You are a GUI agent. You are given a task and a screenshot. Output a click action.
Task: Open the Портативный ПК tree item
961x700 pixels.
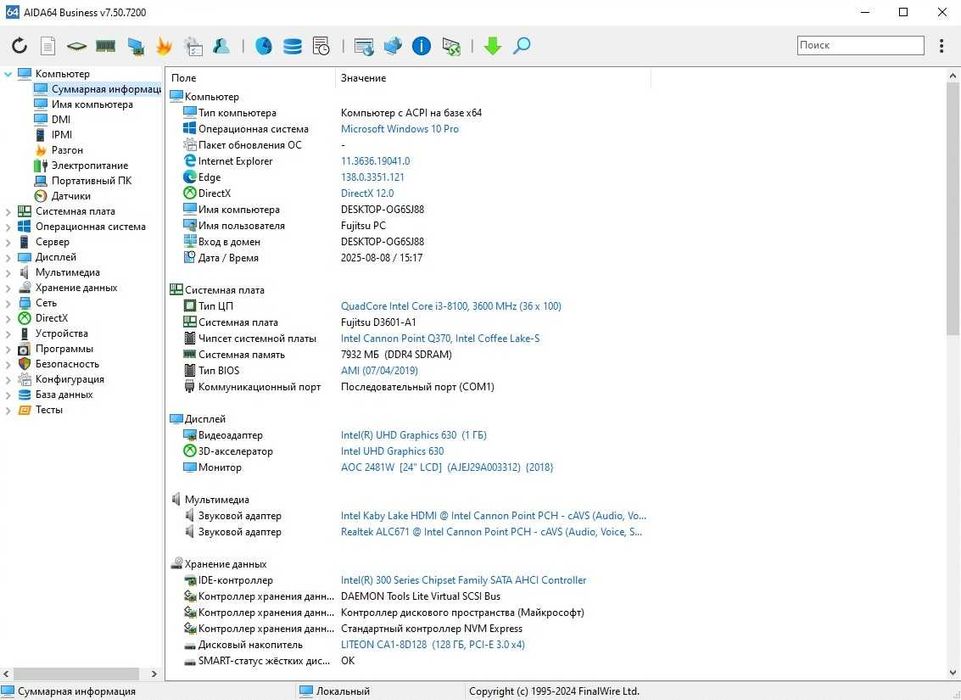(91, 181)
